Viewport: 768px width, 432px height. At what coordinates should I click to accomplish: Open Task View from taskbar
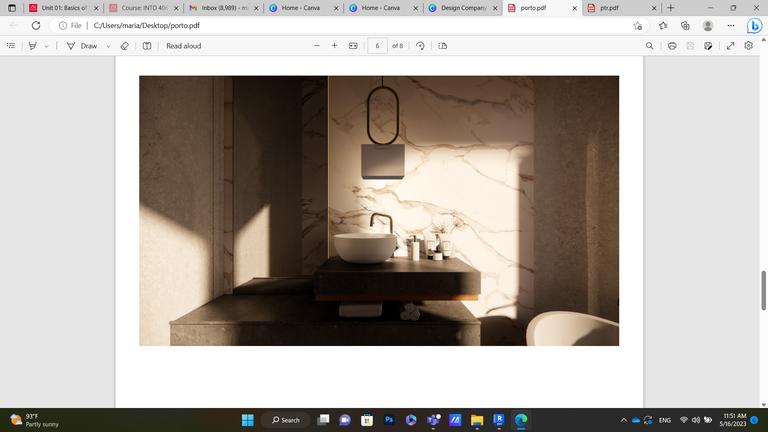point(323,420)
